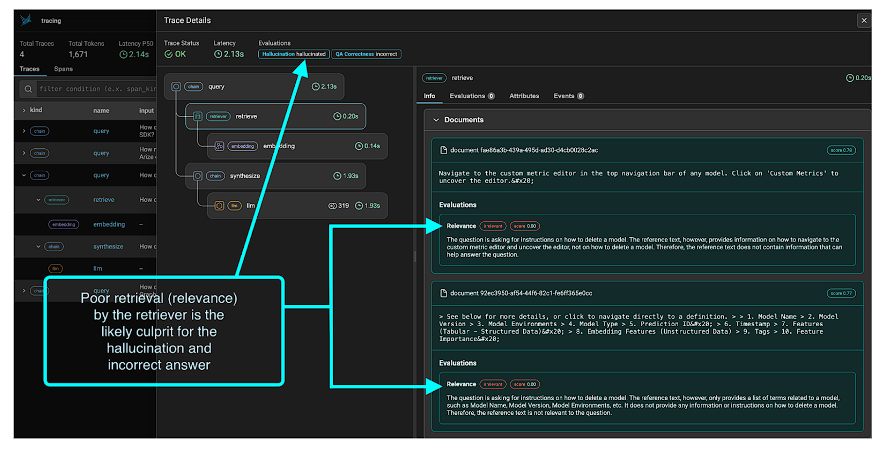889x449 pixels.
Task: Open the synthesize name link in the traces table
Action: tap(108, 247)
